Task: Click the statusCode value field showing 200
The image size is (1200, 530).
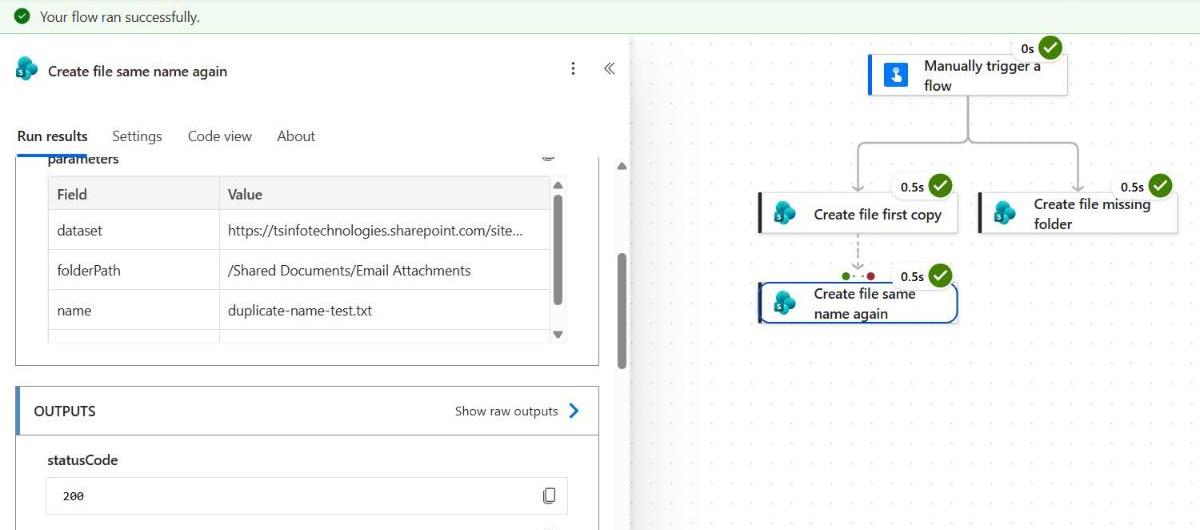Action: (306, 495)
